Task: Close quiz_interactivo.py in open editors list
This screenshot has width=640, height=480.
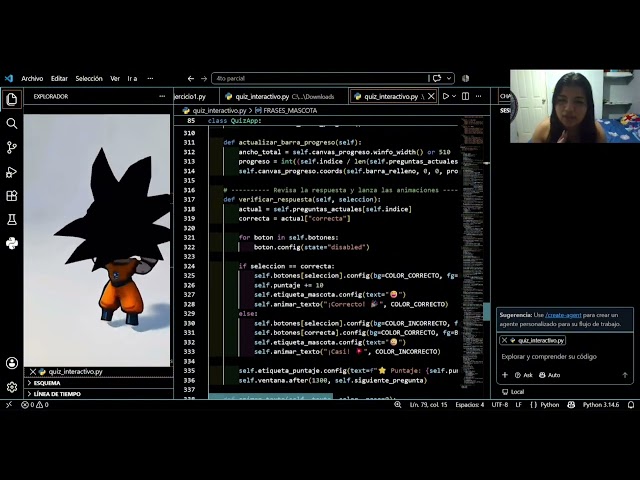Action: (x=33, y=371)
